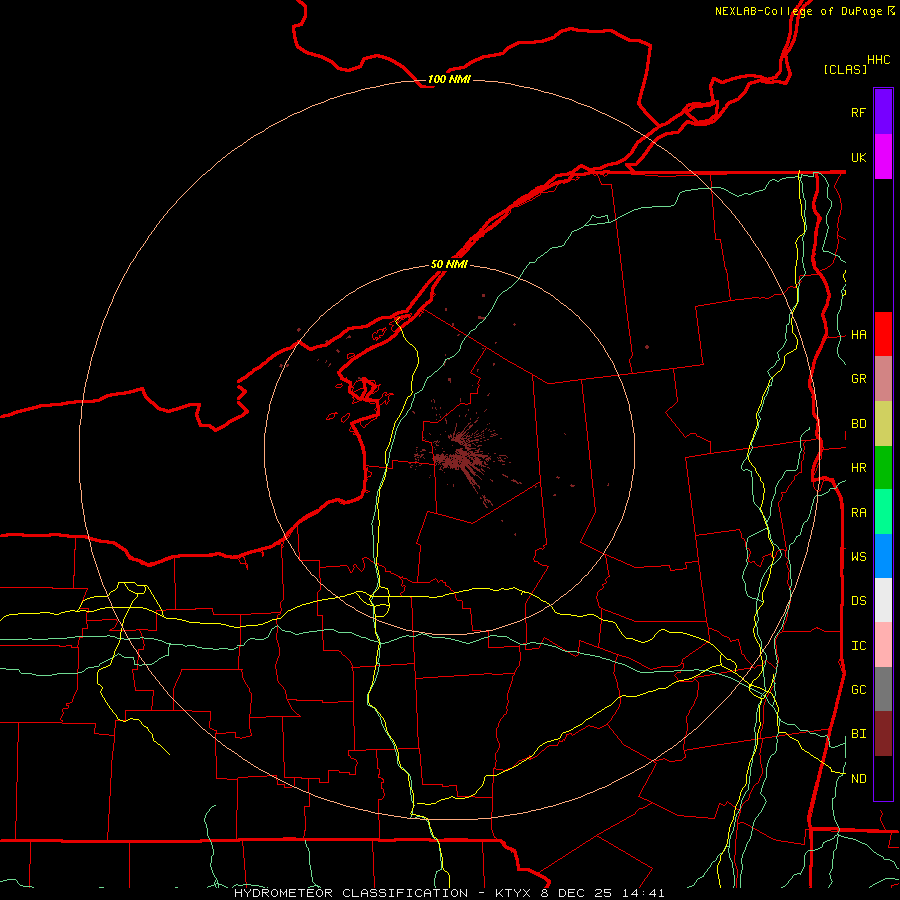The width and height of the screenshot is (900, 900).
Task: Click the 100 NMI range ring label
Action: [449, 79]
